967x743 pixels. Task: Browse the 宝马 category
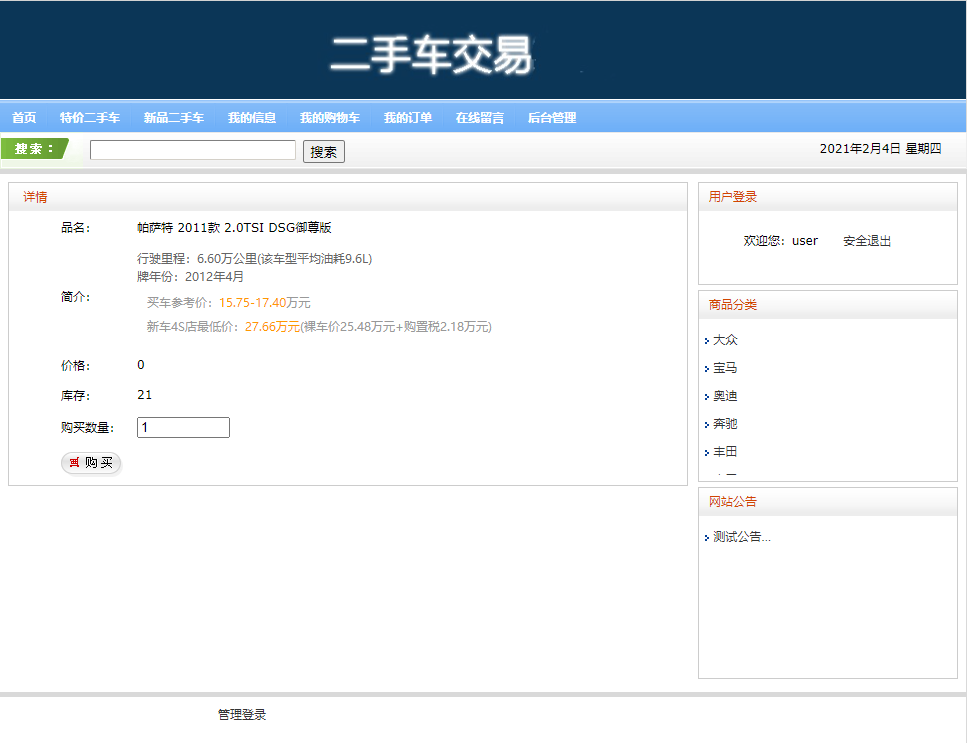click(723, 368)
